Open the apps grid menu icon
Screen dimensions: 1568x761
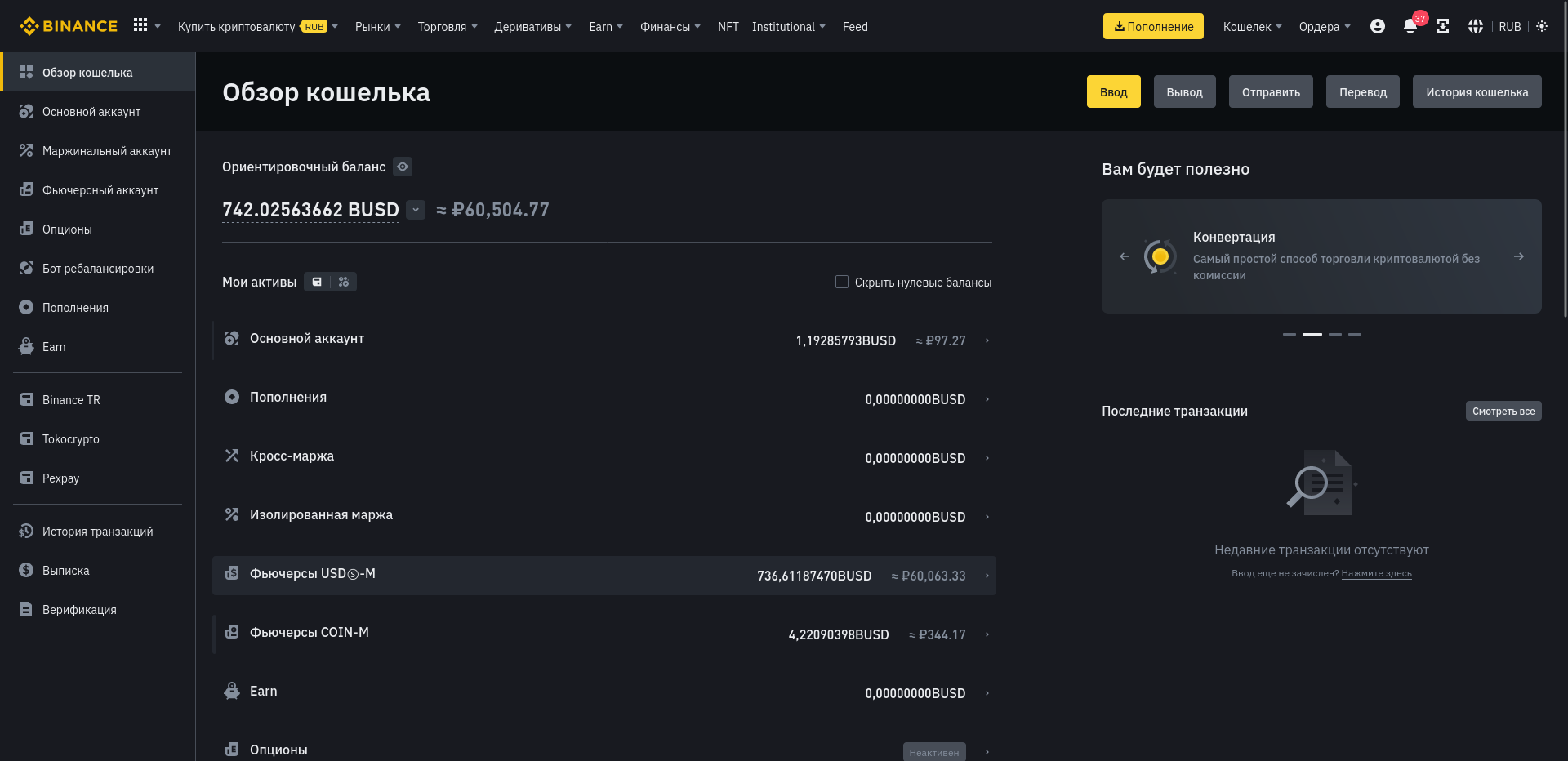coord(140,25)
